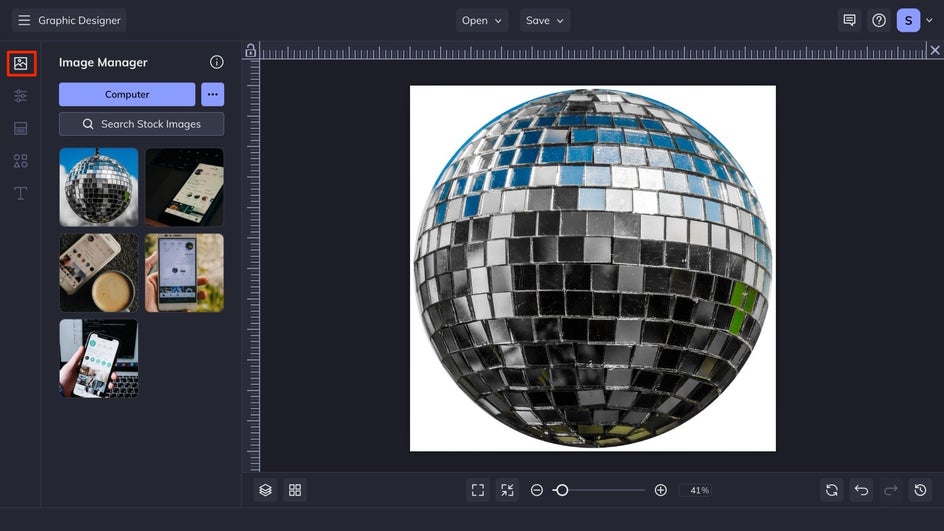Toggle the grid view icon
Screen dimensions: 944x531
point(295,490)
